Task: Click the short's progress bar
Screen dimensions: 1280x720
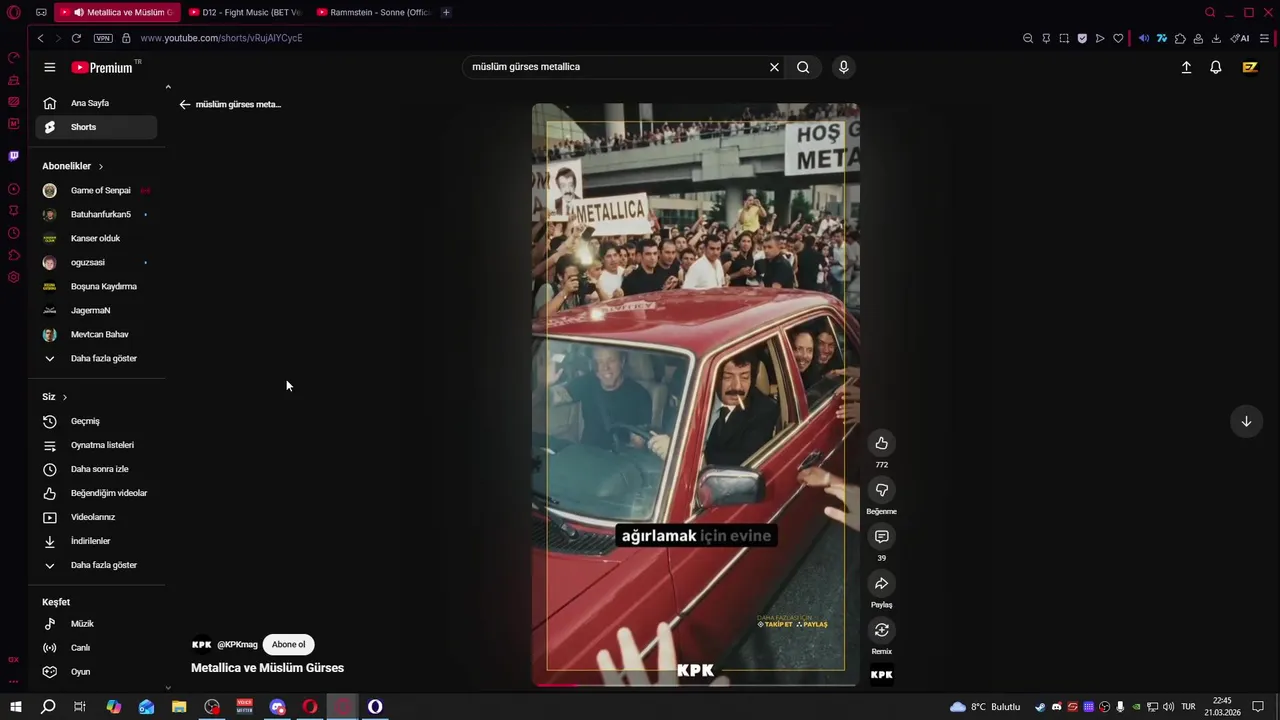Action: pos(695,685)
